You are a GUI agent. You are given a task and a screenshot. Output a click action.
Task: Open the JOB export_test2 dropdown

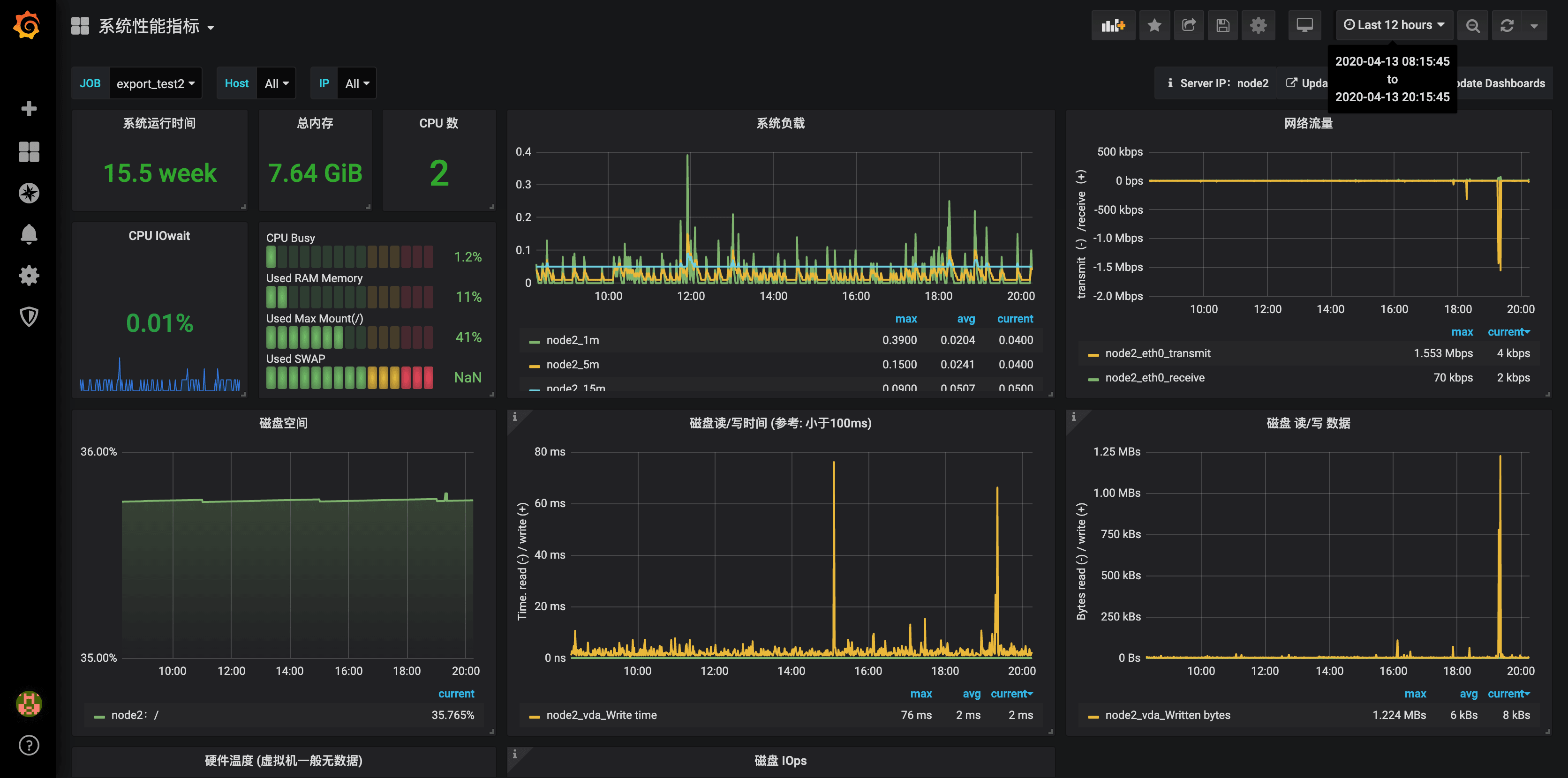(x=155, y=83)
